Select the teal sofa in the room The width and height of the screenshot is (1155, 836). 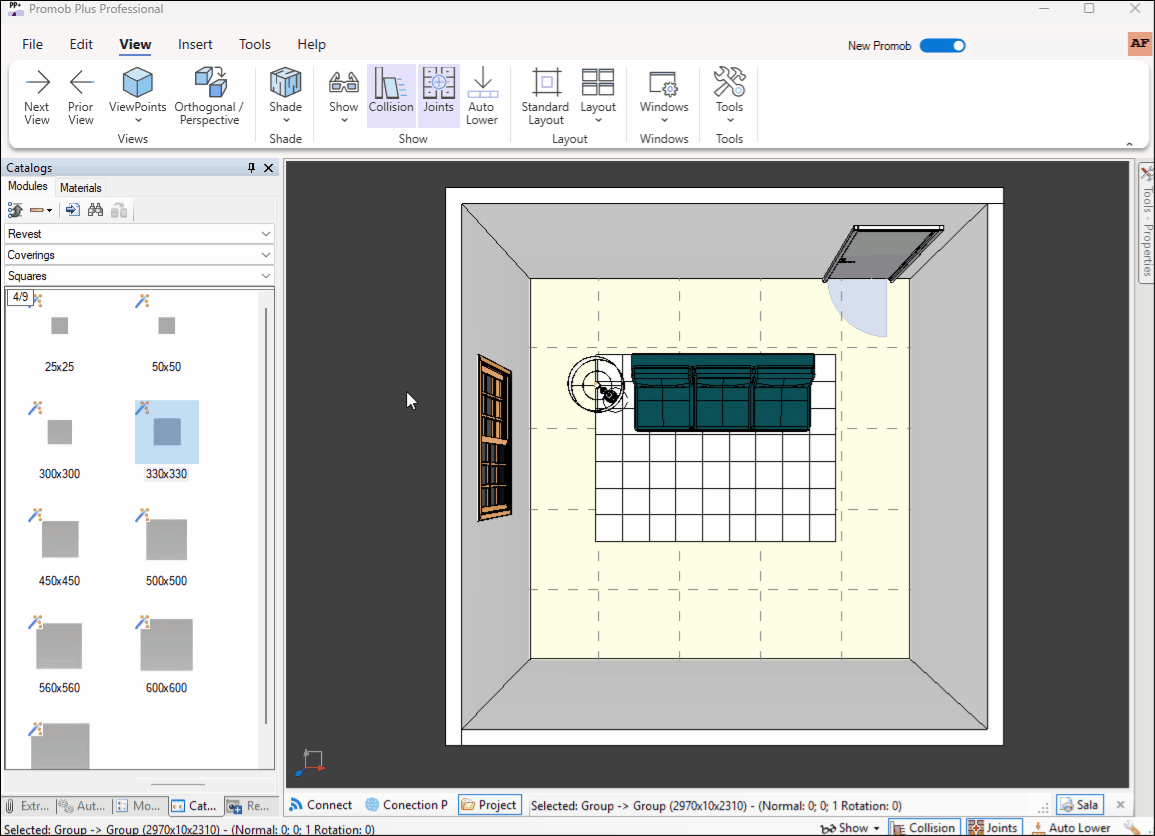click(723, 392)
